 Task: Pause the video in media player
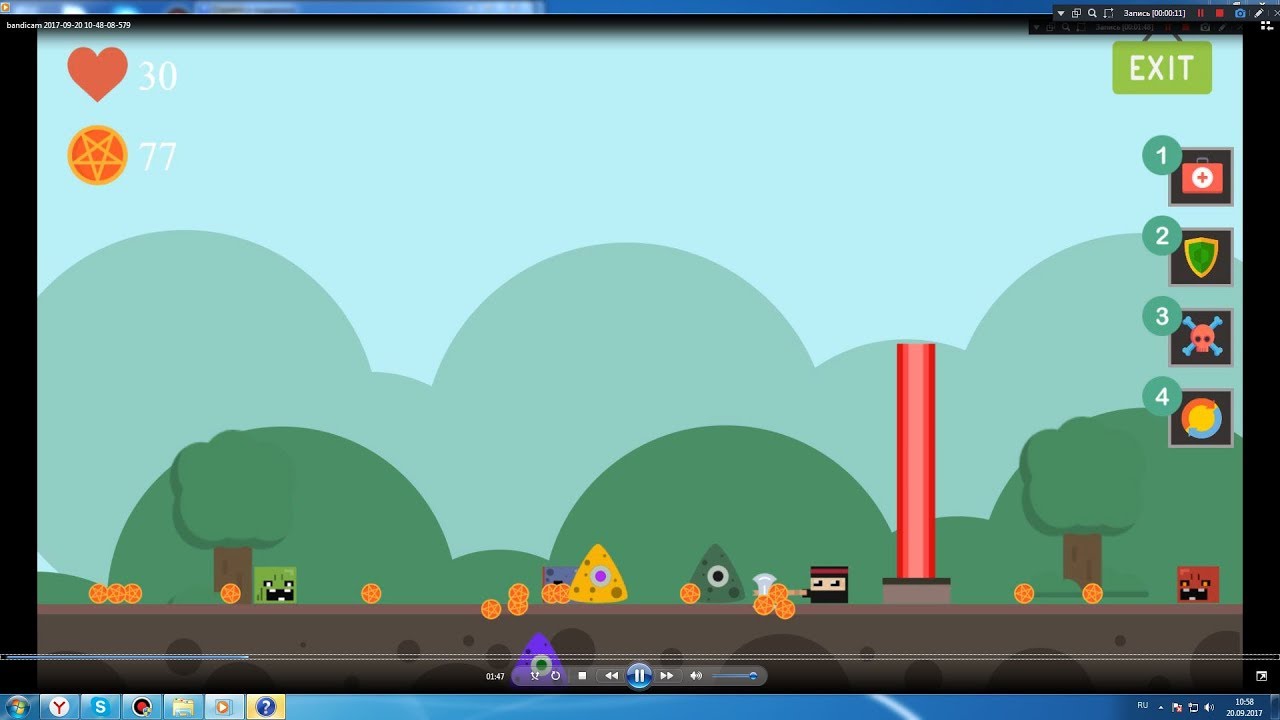[x=640, y=676]
